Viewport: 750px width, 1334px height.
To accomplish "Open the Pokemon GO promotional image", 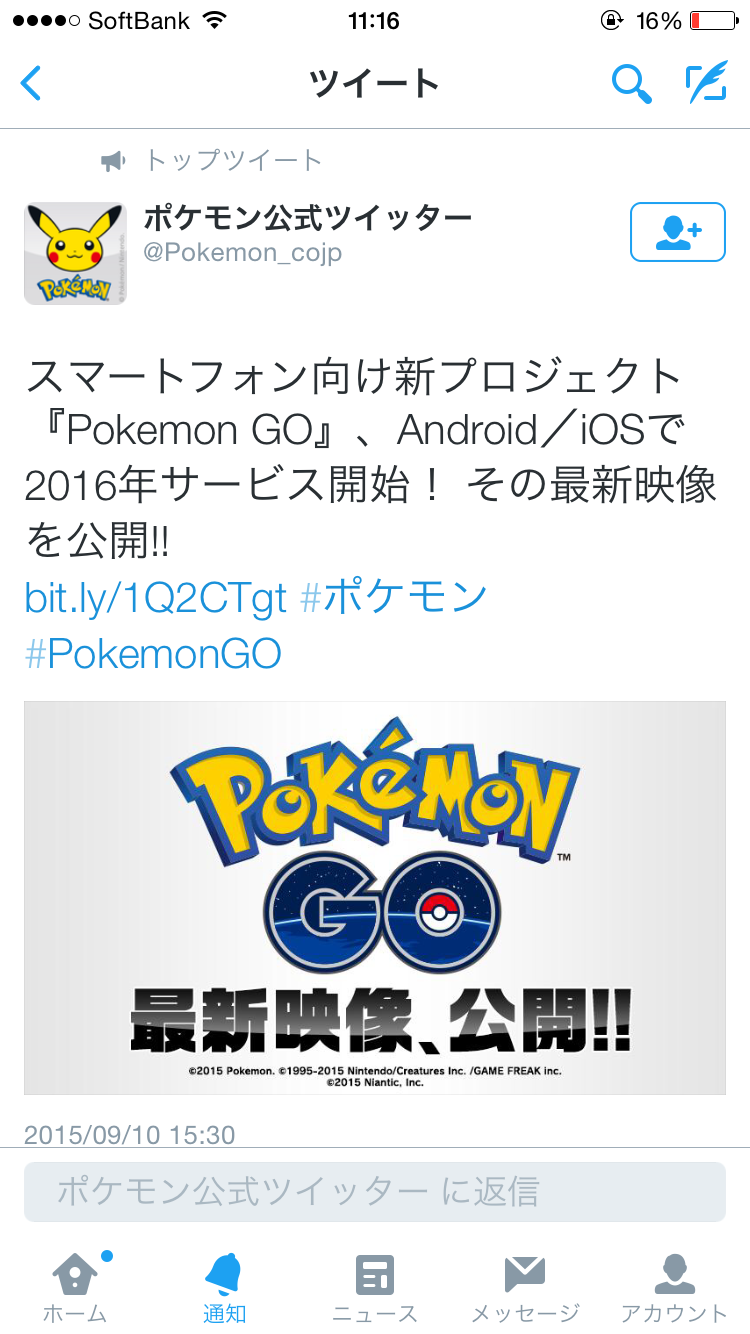I will click(375, 897).
